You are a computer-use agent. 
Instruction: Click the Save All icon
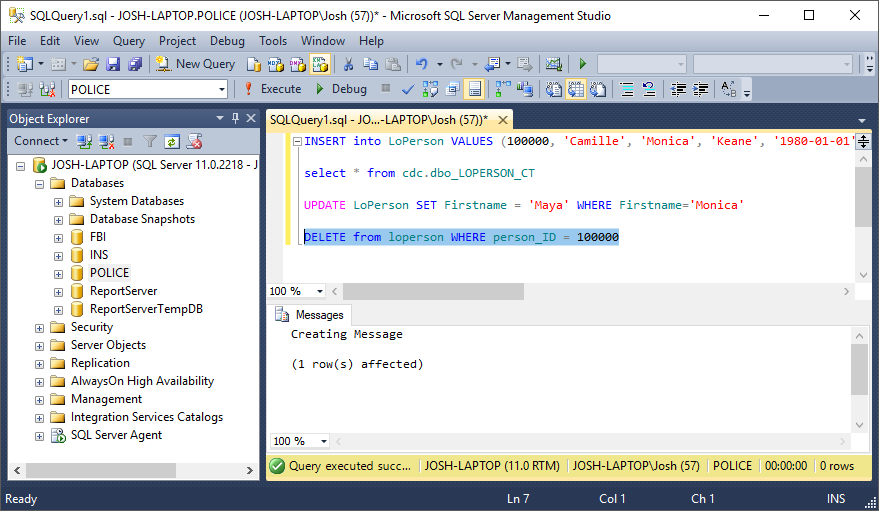click(135, 64)
